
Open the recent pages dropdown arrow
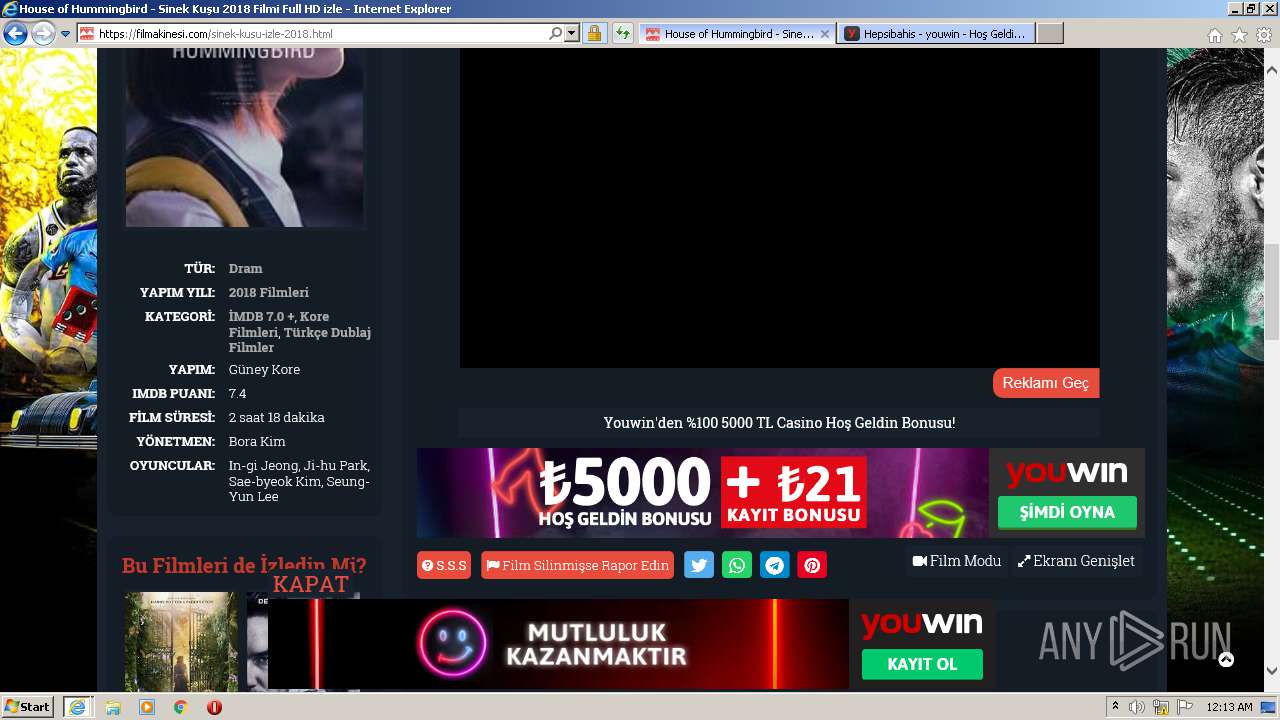65,34
